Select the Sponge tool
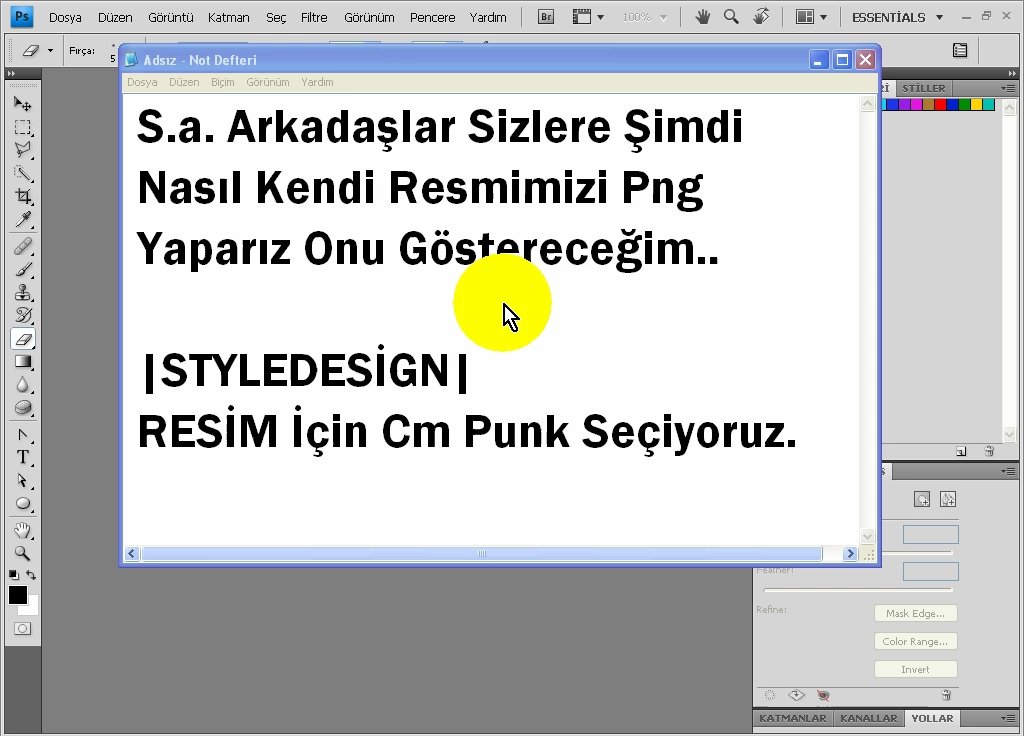 click(x=23, y=408)
